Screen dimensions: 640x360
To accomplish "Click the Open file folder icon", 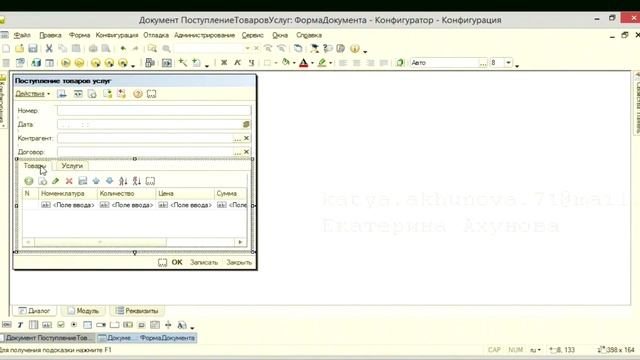I will [x=19, y=49].
